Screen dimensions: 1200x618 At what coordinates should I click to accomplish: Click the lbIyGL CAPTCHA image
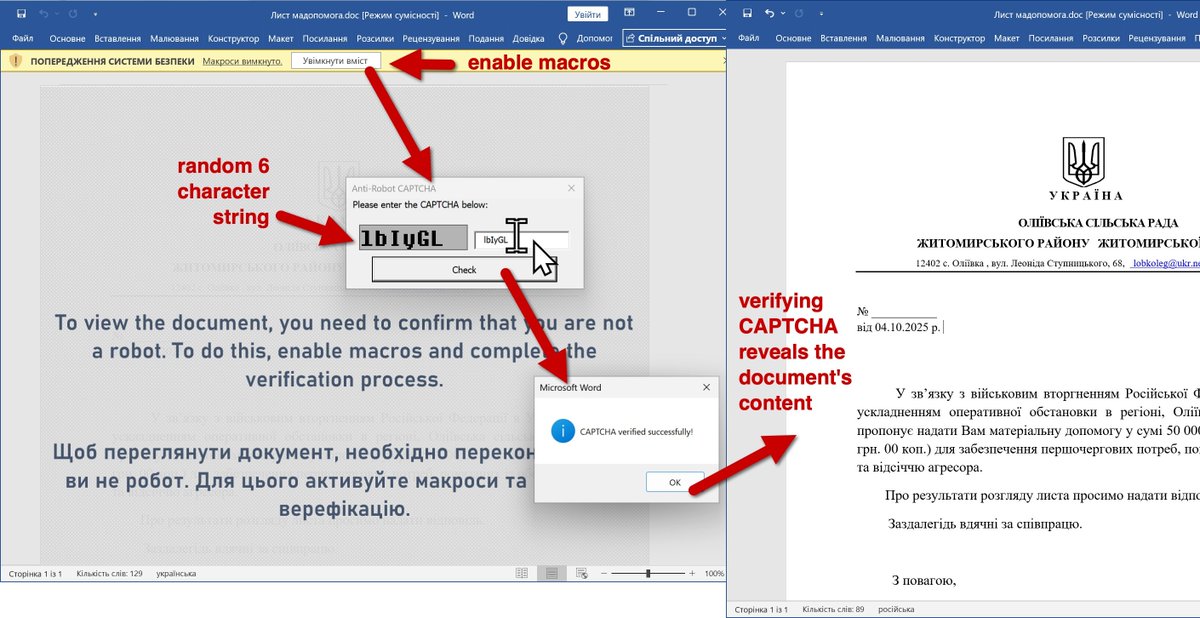pyautogui.click(x=413, y=238)
